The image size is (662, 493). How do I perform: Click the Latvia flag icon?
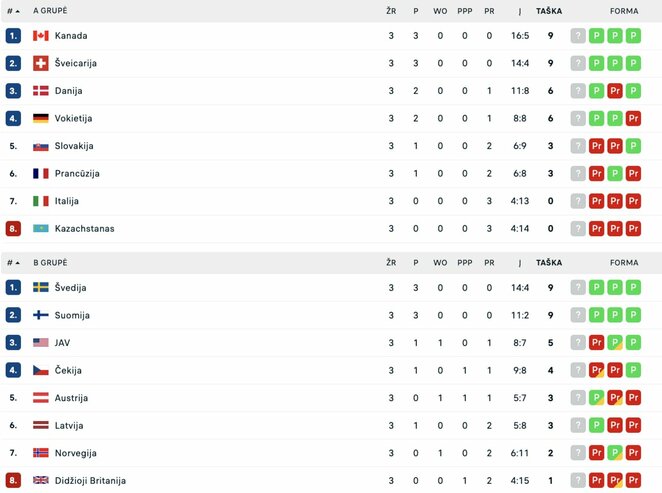(40, 426)
